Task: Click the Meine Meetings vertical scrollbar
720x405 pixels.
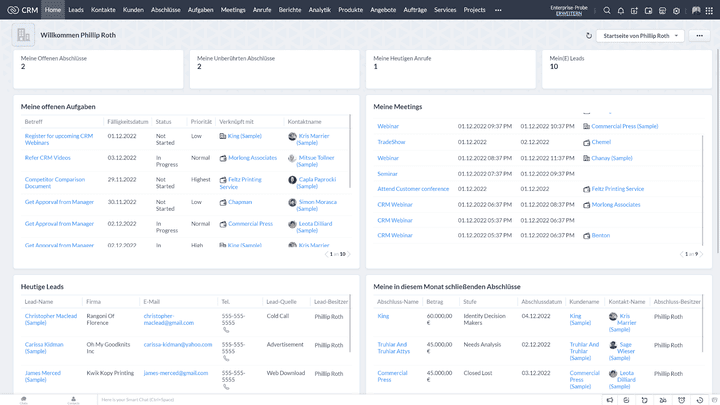Action: [x=703, y=191]
